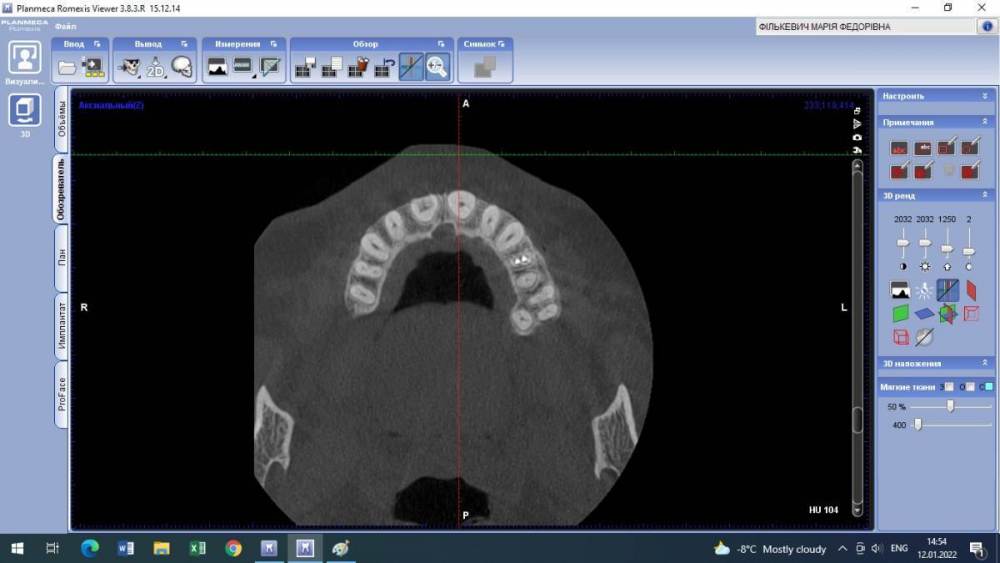Toggle the crosshair display button in Обзор
The height and width of the screenshot is (563, 1000).
pyautogui.click(x=411, y=67)
